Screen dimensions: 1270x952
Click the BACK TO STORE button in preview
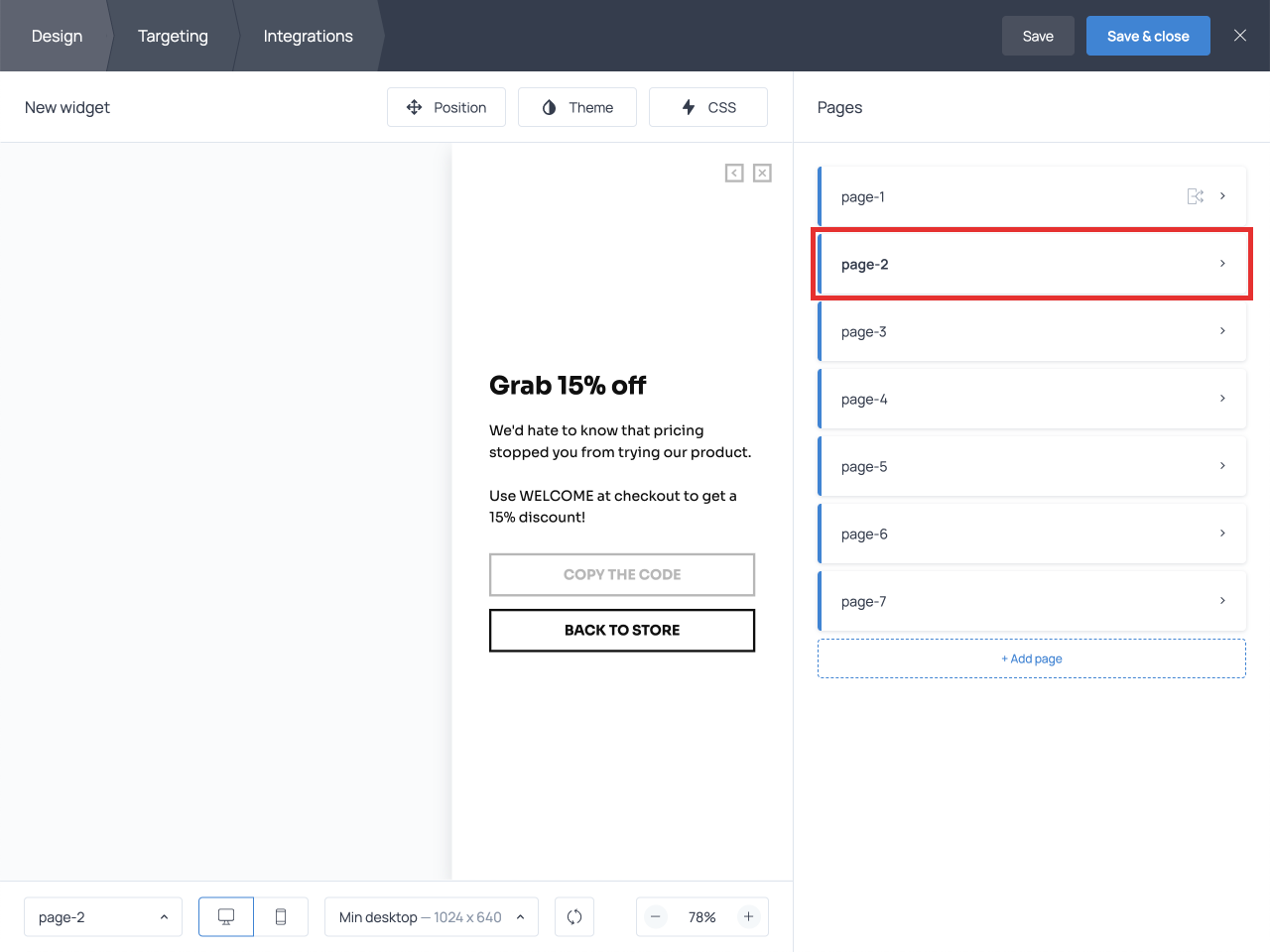pyautogui.click(x=622, y=631)
